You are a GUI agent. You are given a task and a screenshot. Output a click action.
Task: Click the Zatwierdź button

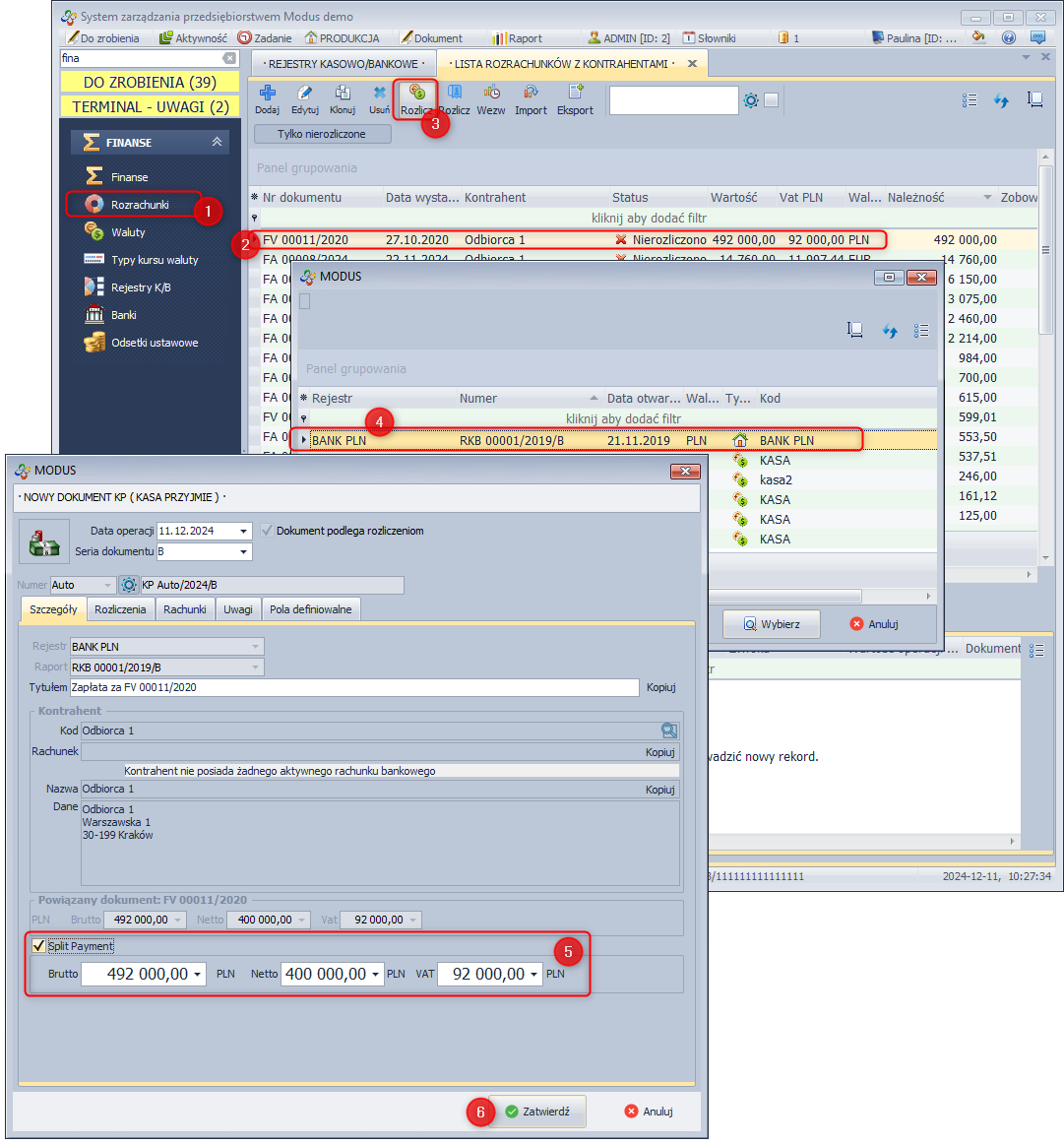pyautogui.click(x=537, y=1112)
